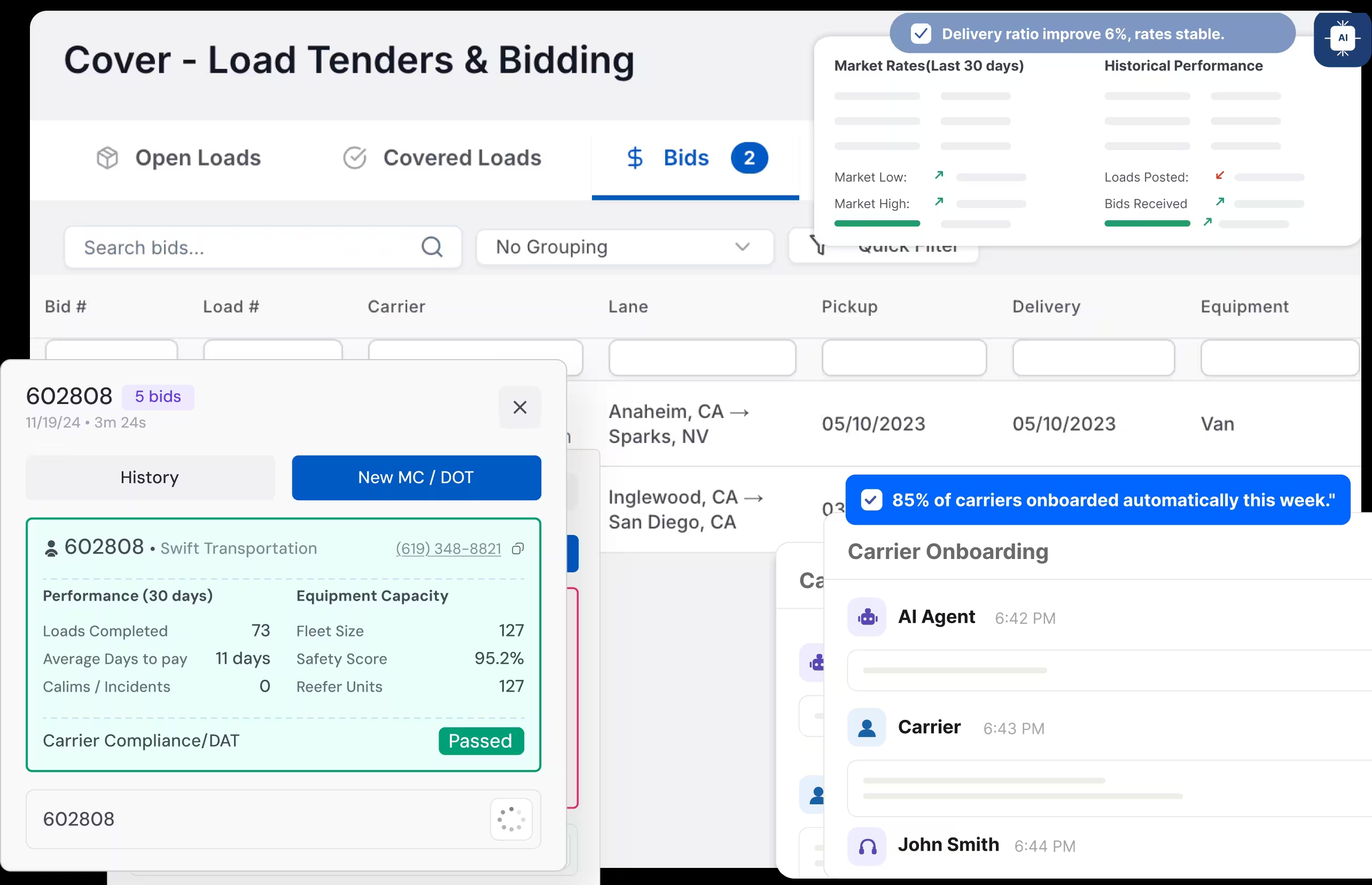Switch to the Open Loads tab
This screenshot has width=1372, height=885.
178,158
